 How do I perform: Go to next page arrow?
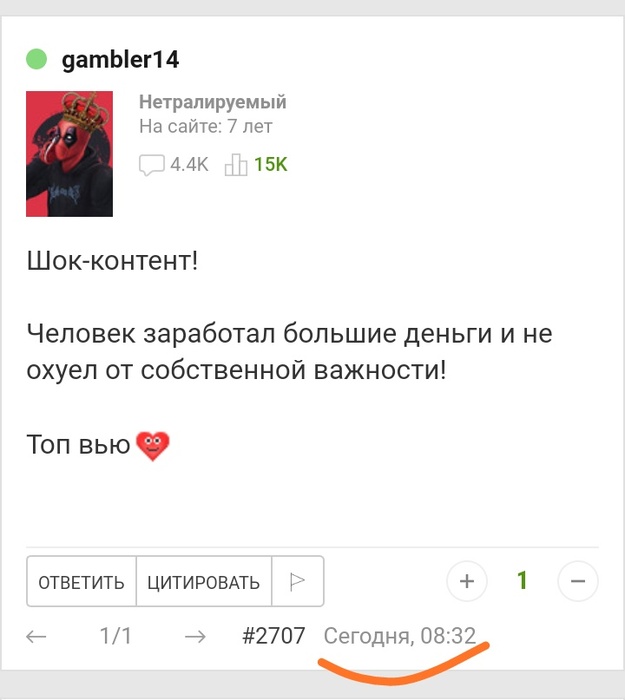[x=196, y=636]
